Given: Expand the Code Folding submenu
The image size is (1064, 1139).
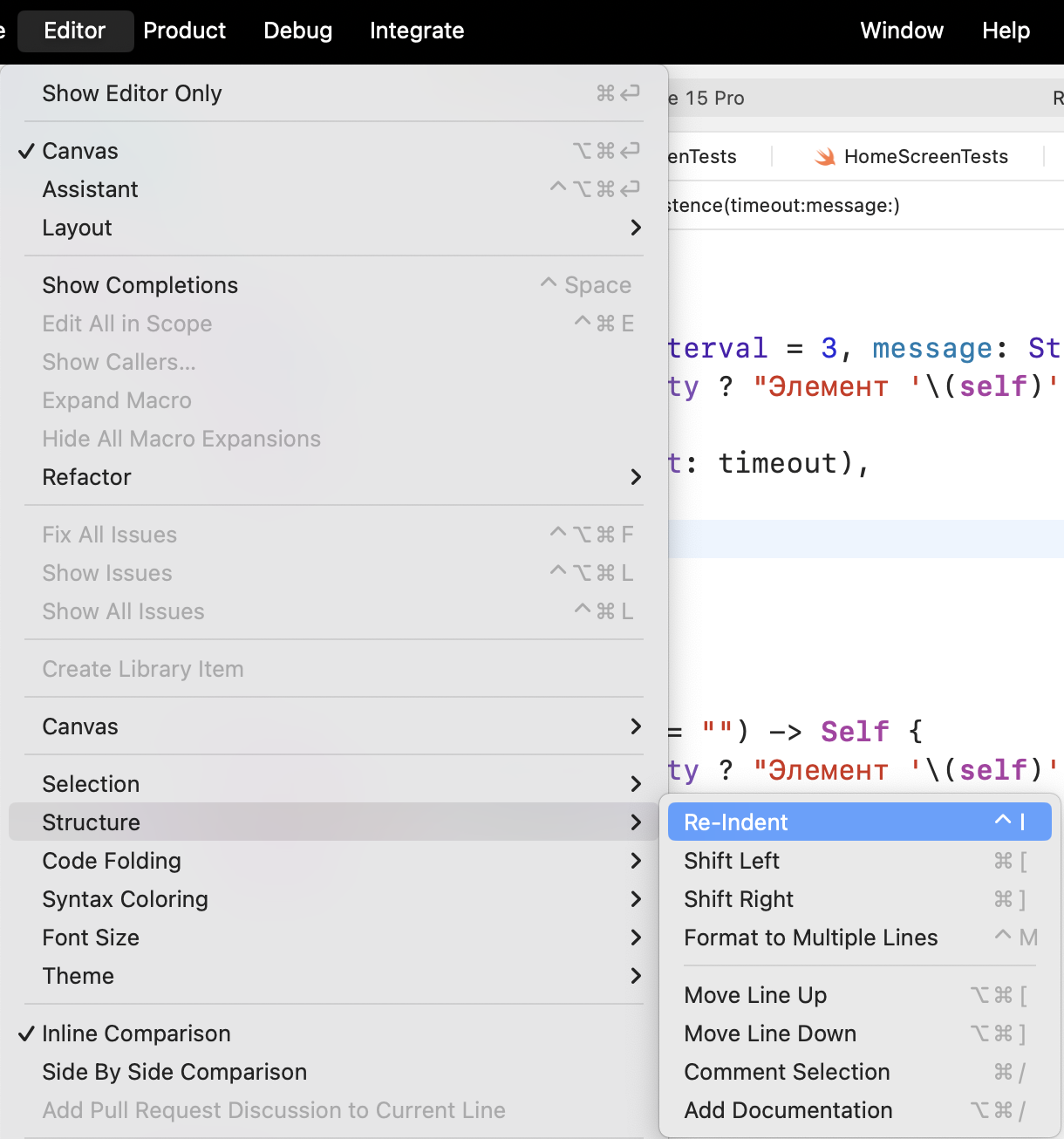Looking at the screenshot, I should tap(112, 861).
